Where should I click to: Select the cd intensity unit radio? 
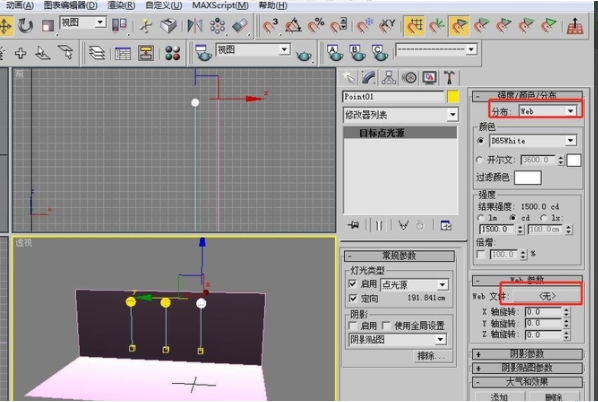513,218
